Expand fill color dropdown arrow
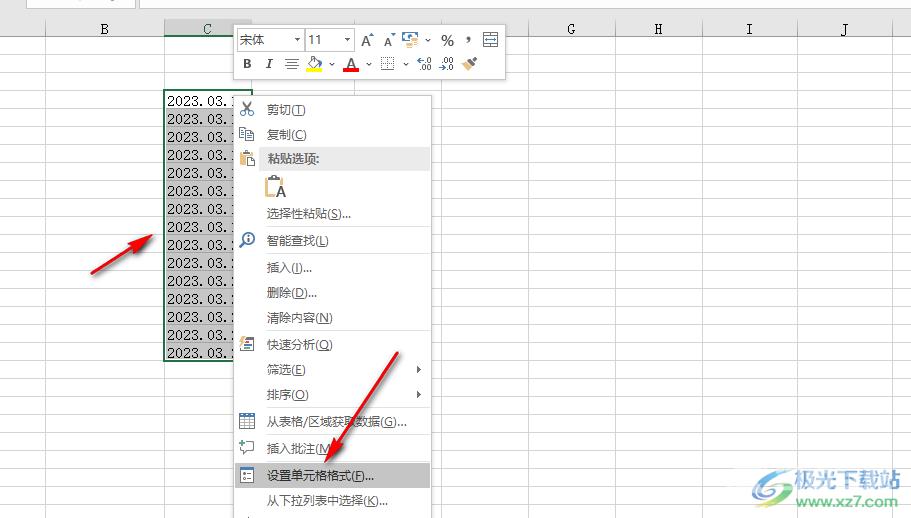911x518 pixels. coord(332,64)
